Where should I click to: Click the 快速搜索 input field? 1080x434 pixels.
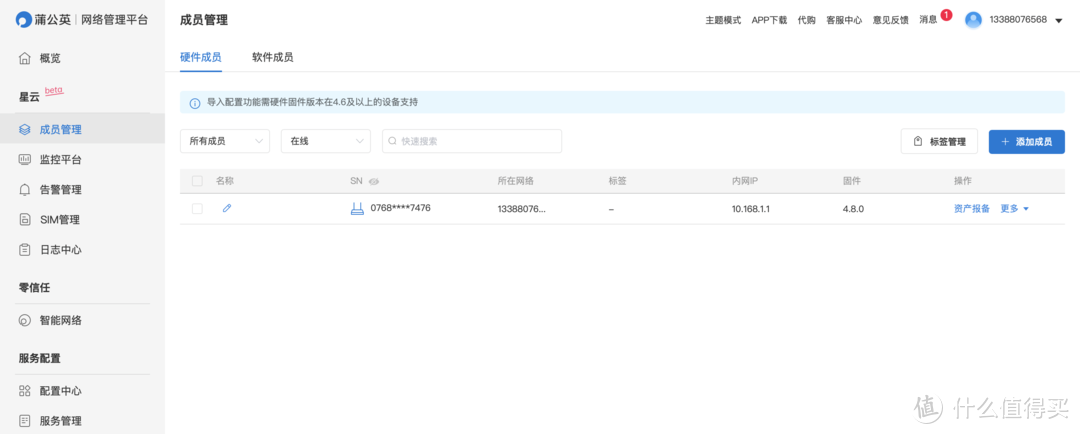pyautogui.click(x=472, y=141)
